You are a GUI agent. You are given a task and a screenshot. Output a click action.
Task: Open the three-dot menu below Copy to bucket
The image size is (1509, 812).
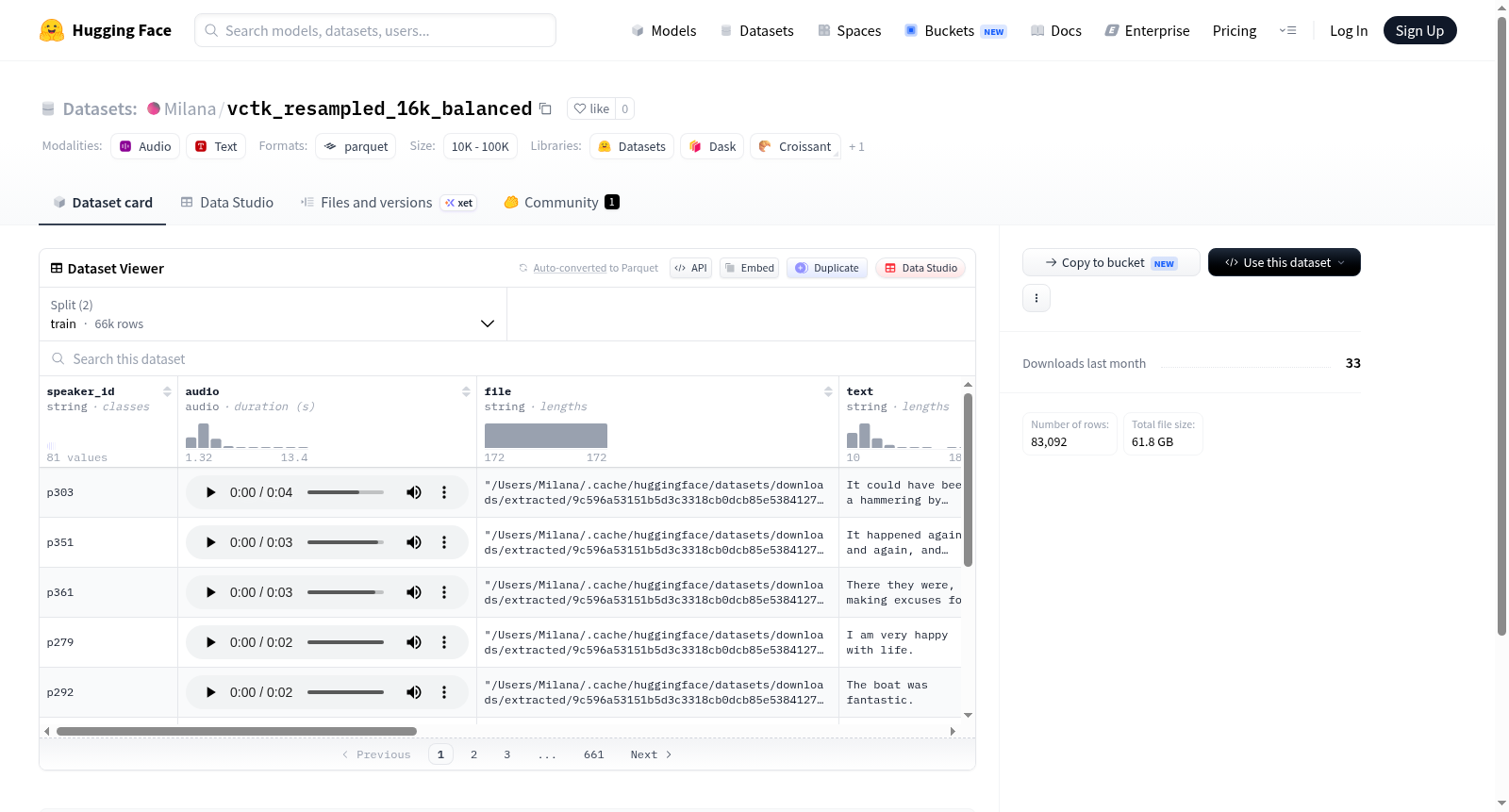point(1036,298)
